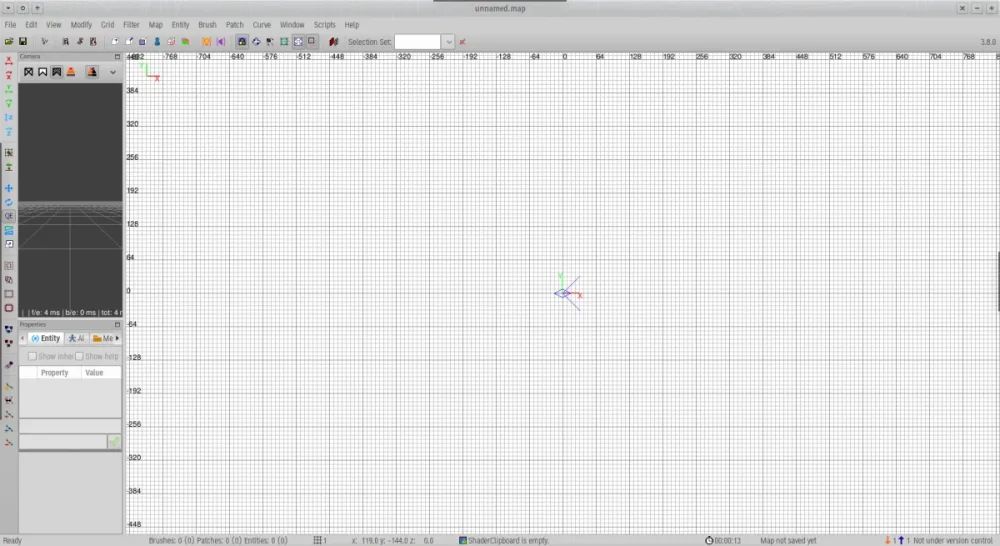1000x546 pixels.
Task: Maximize the Properties panel using its square button
Action: click(117, 325)
